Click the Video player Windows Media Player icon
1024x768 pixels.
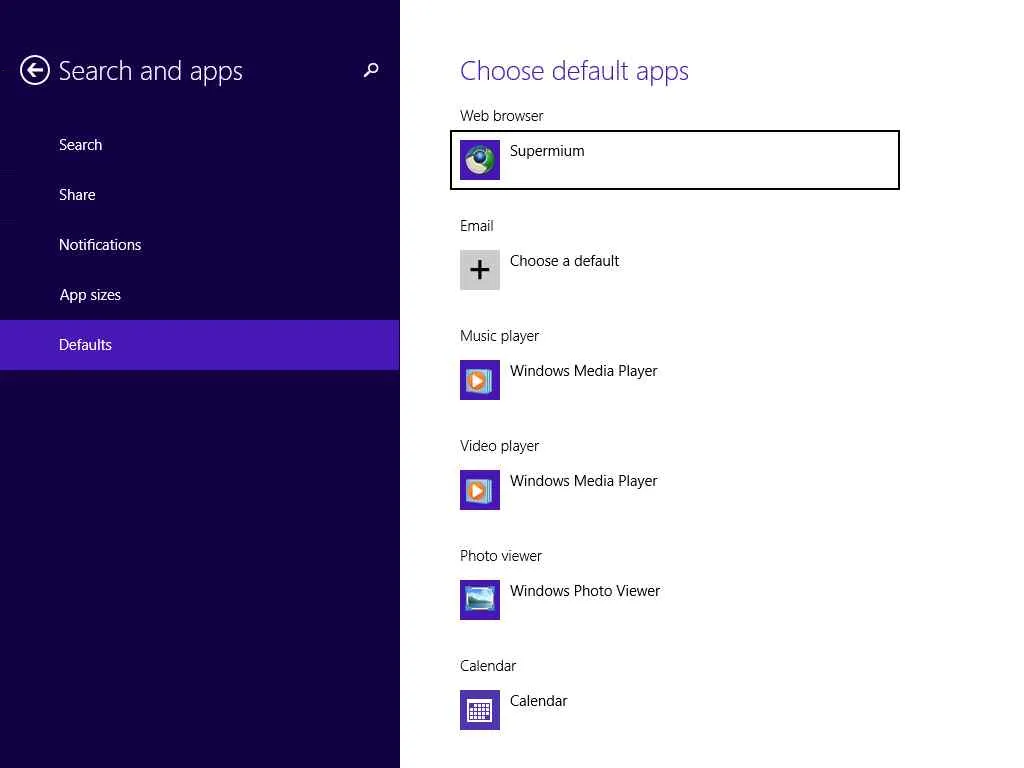[480, 490]
